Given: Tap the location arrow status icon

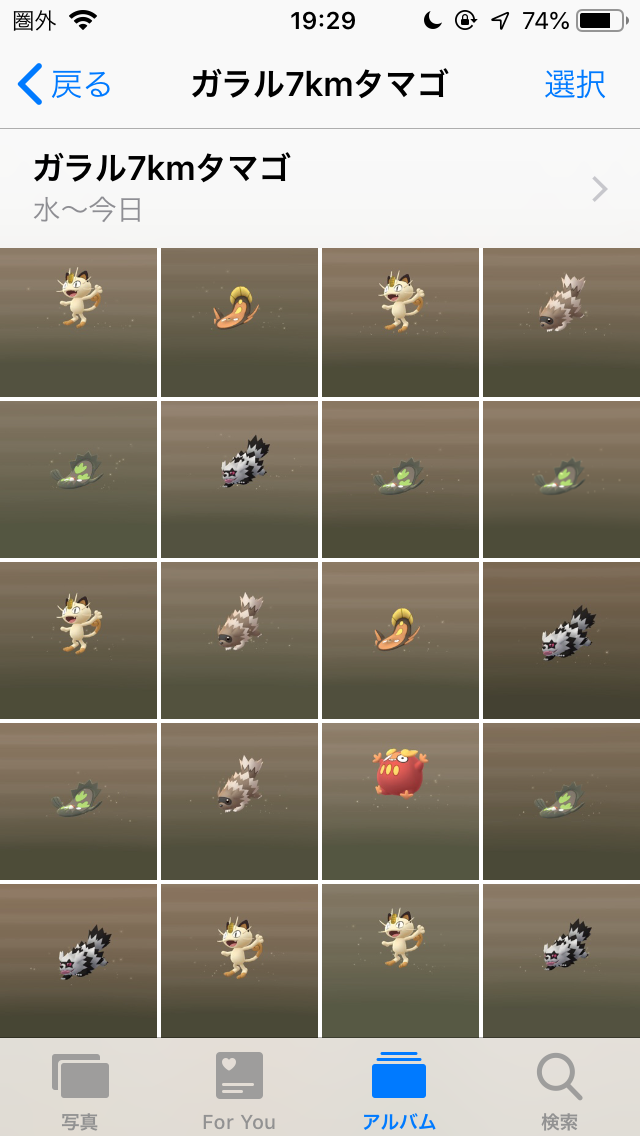Looking at the screenshot, I should click(x=499, y=21).
